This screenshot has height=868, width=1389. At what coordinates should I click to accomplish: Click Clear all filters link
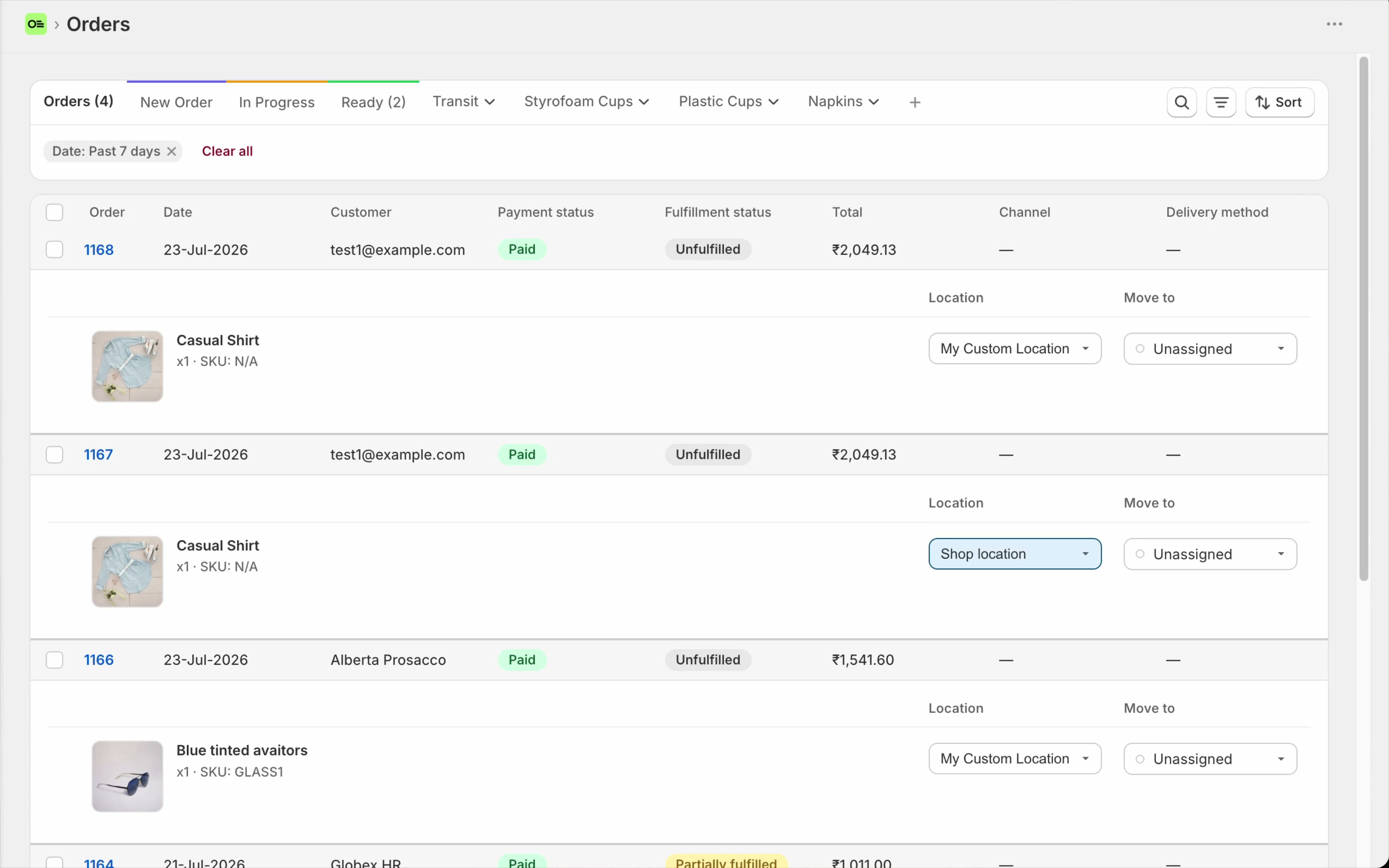click(x=227, y=151)
